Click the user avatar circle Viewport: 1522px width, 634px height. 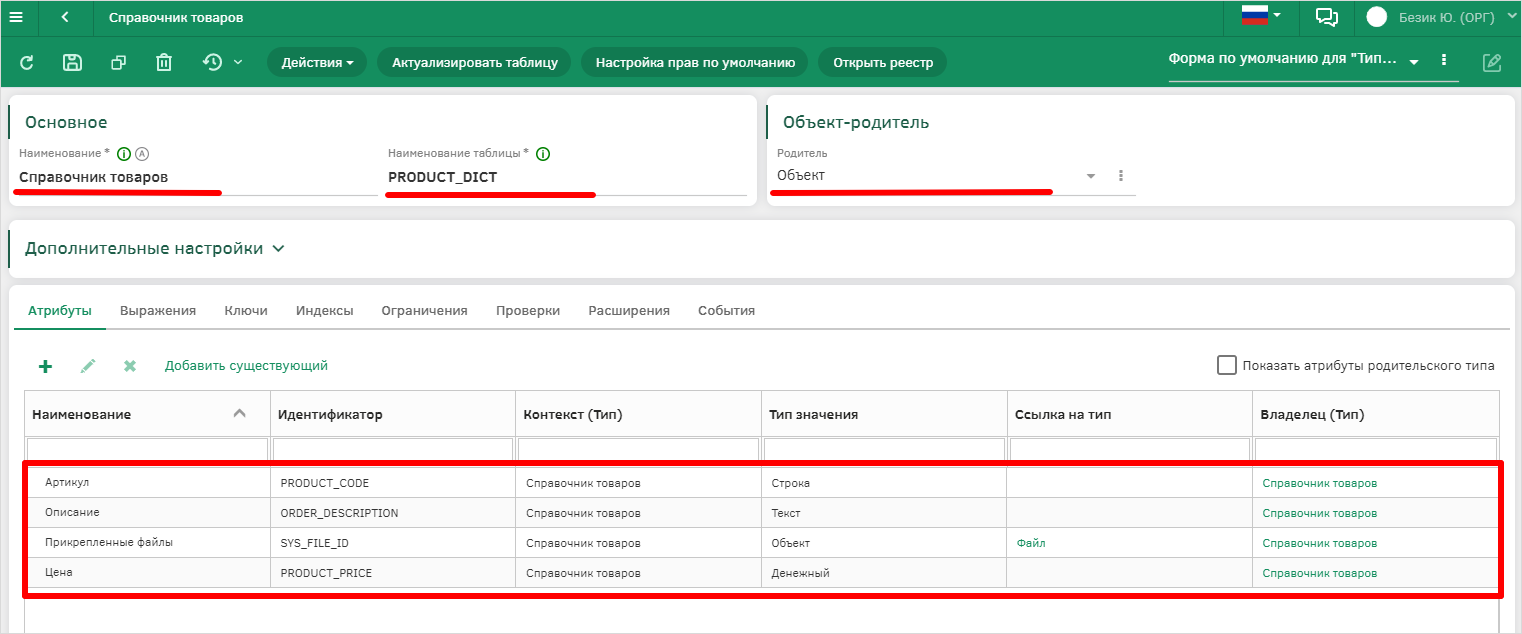(x=1377, y=17)
